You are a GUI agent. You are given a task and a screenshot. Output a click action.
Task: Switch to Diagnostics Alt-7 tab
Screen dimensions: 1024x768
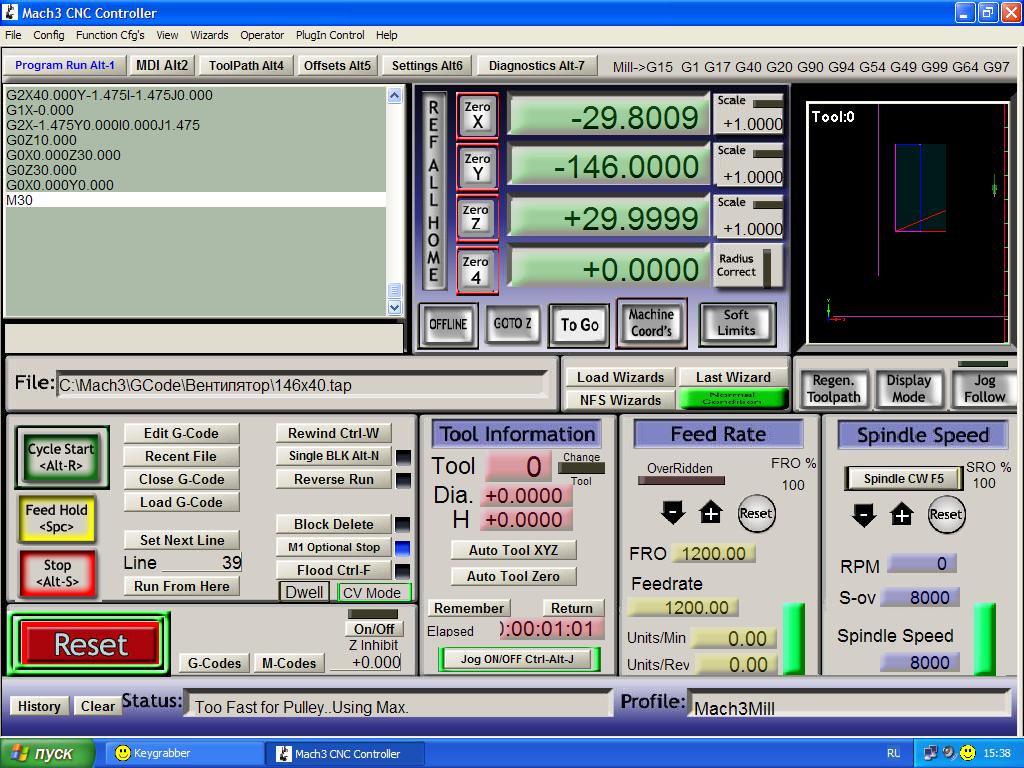(537, 65)
